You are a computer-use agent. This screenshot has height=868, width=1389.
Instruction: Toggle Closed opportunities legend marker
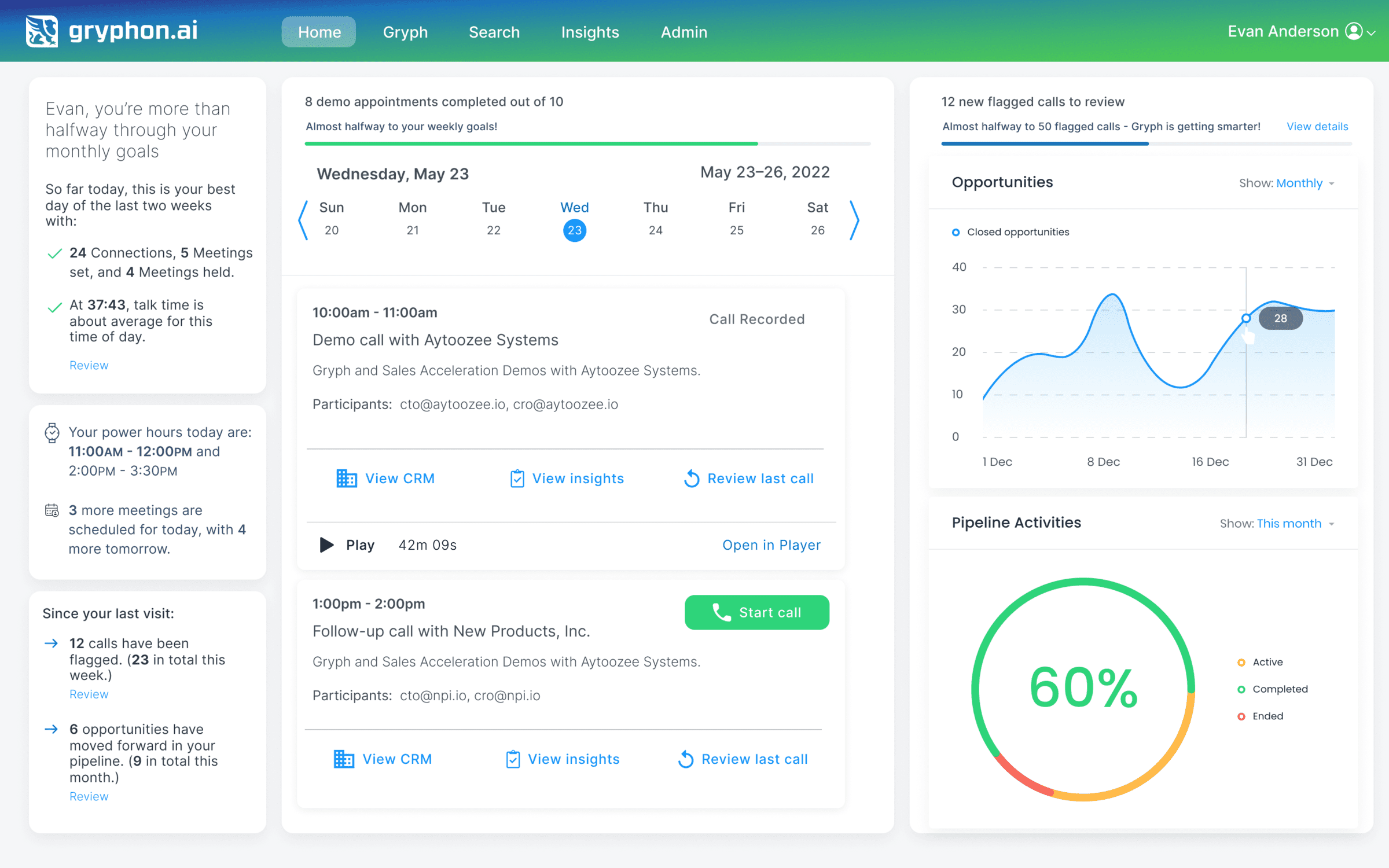[x=956, y=232]
